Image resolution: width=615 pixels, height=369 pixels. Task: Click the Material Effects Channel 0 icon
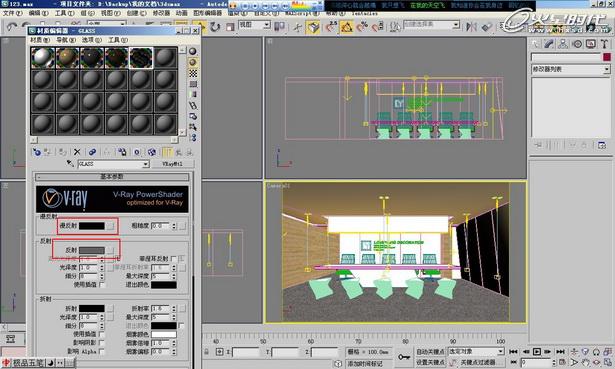(137, 152)
